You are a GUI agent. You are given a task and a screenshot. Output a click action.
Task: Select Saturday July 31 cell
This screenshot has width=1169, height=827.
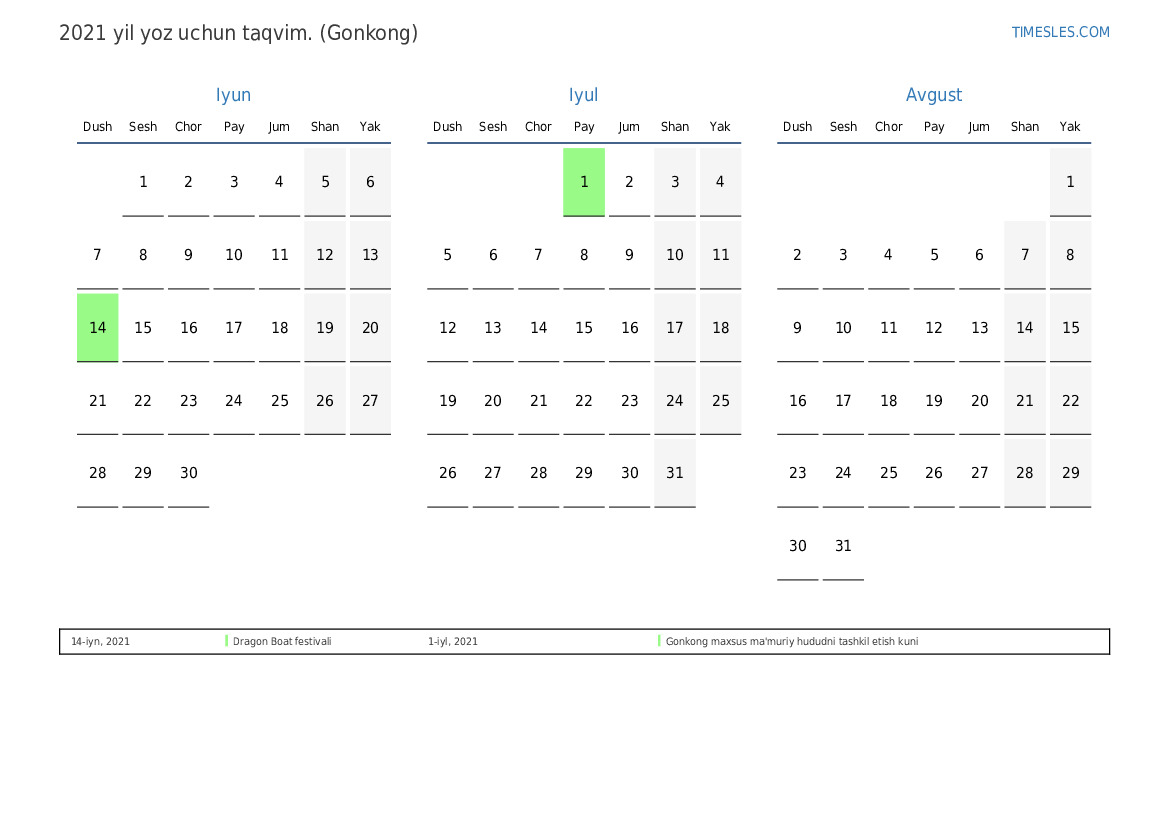pos(675,473)
